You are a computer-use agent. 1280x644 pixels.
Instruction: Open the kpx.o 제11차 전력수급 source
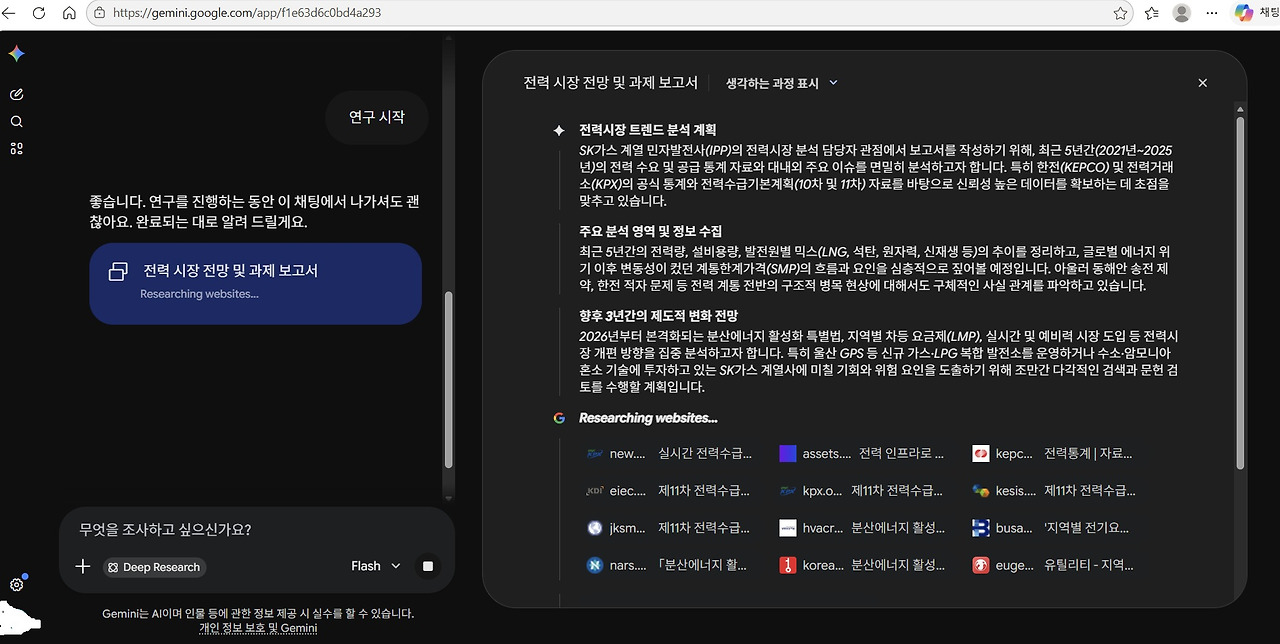click(861, 491)
